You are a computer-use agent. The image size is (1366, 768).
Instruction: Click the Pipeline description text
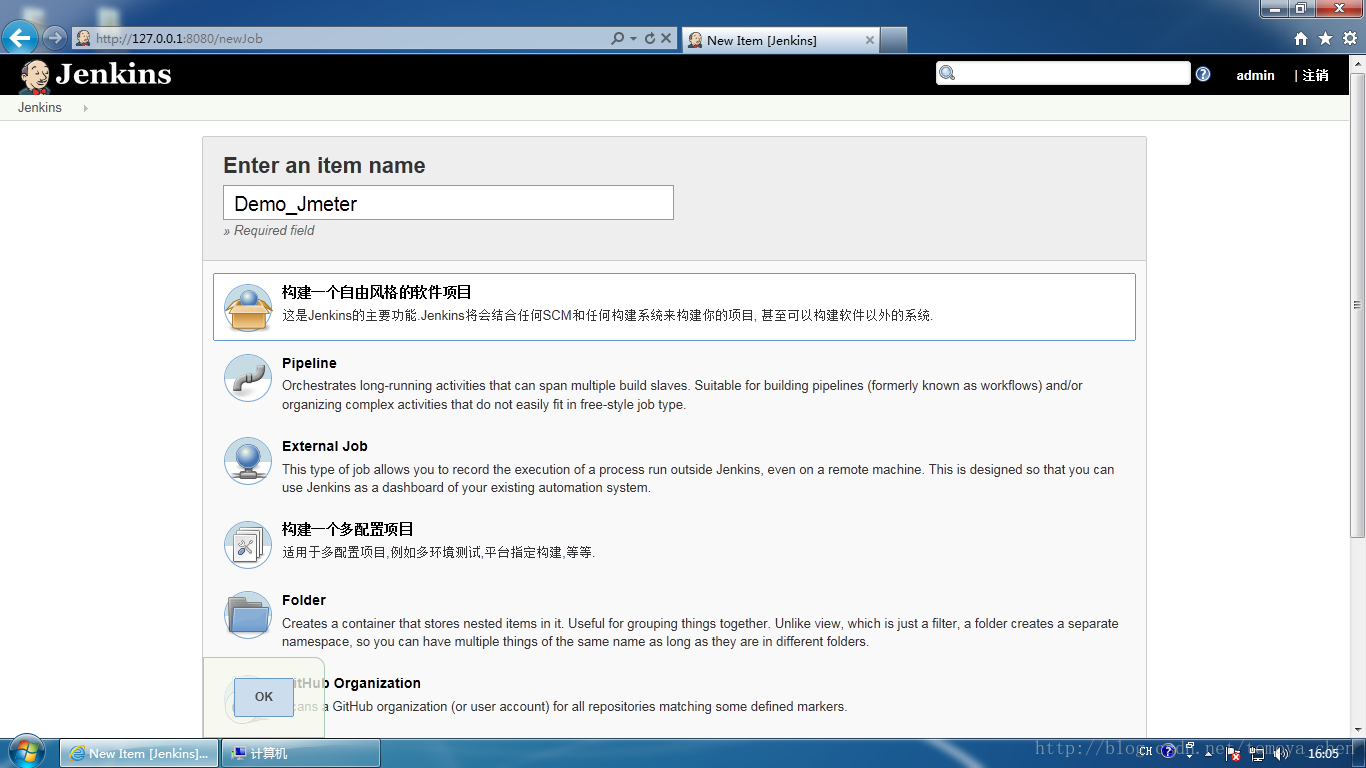point(682,395)
